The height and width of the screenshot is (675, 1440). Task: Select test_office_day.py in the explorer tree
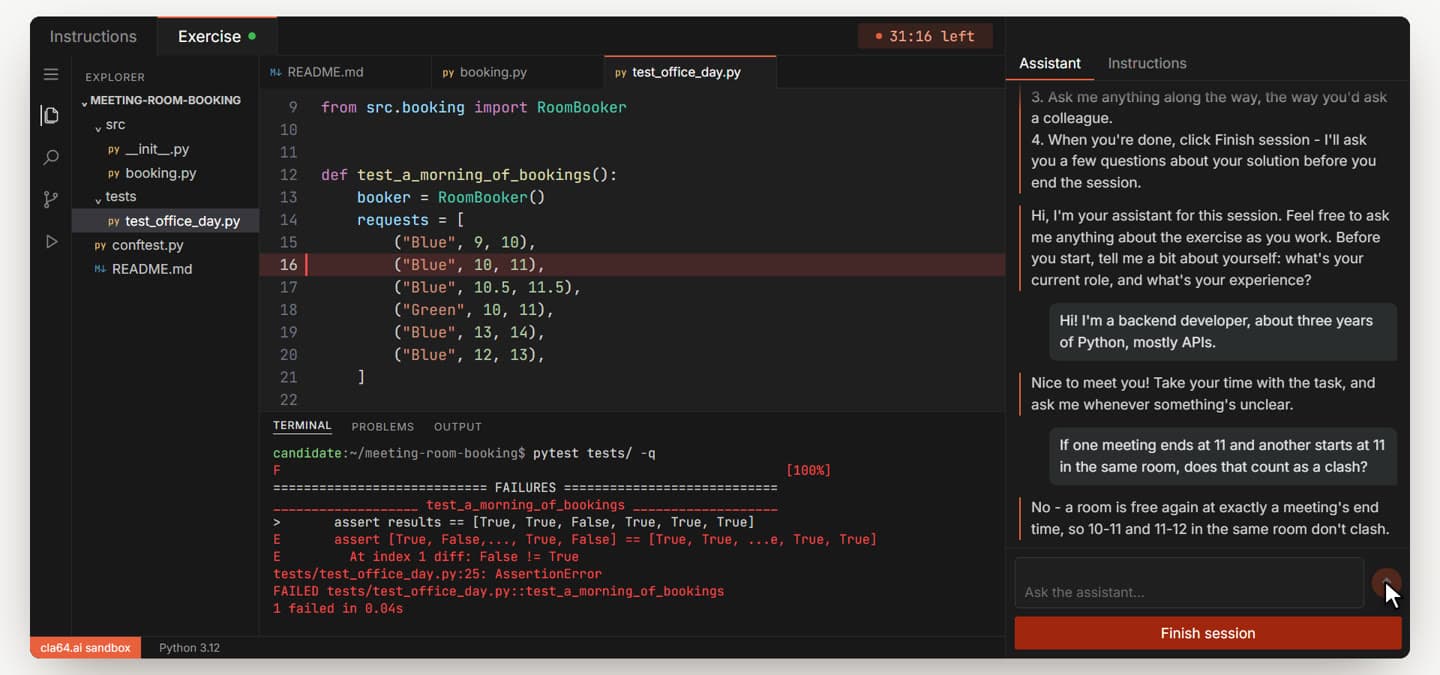pos(165,221)
